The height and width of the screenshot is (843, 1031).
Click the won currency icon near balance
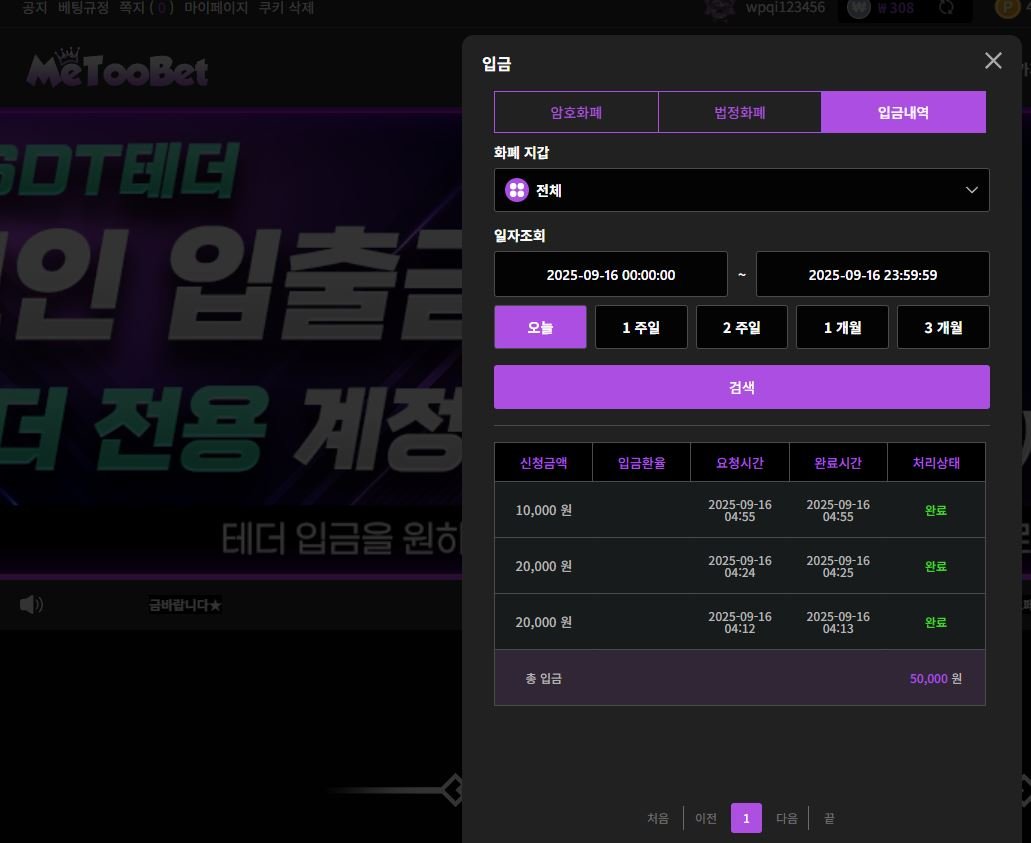coord(858,8)
